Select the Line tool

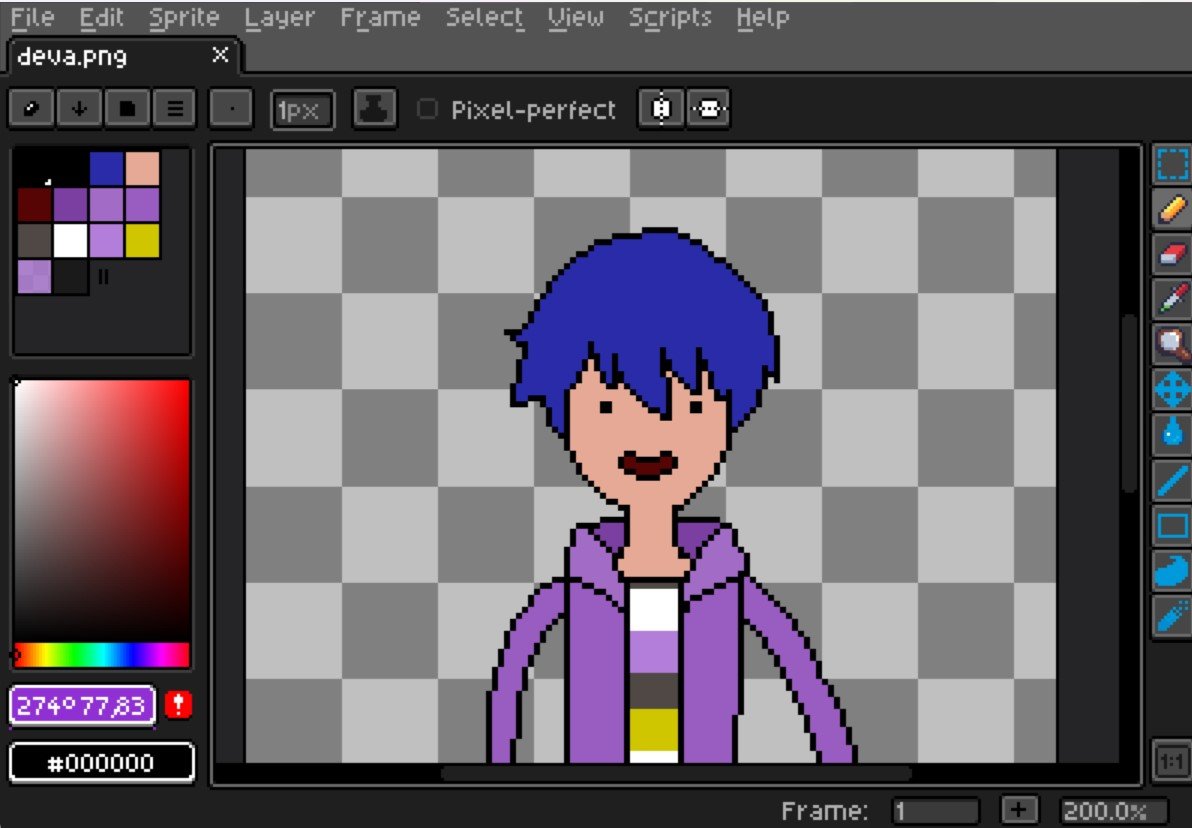(1171, 479)
